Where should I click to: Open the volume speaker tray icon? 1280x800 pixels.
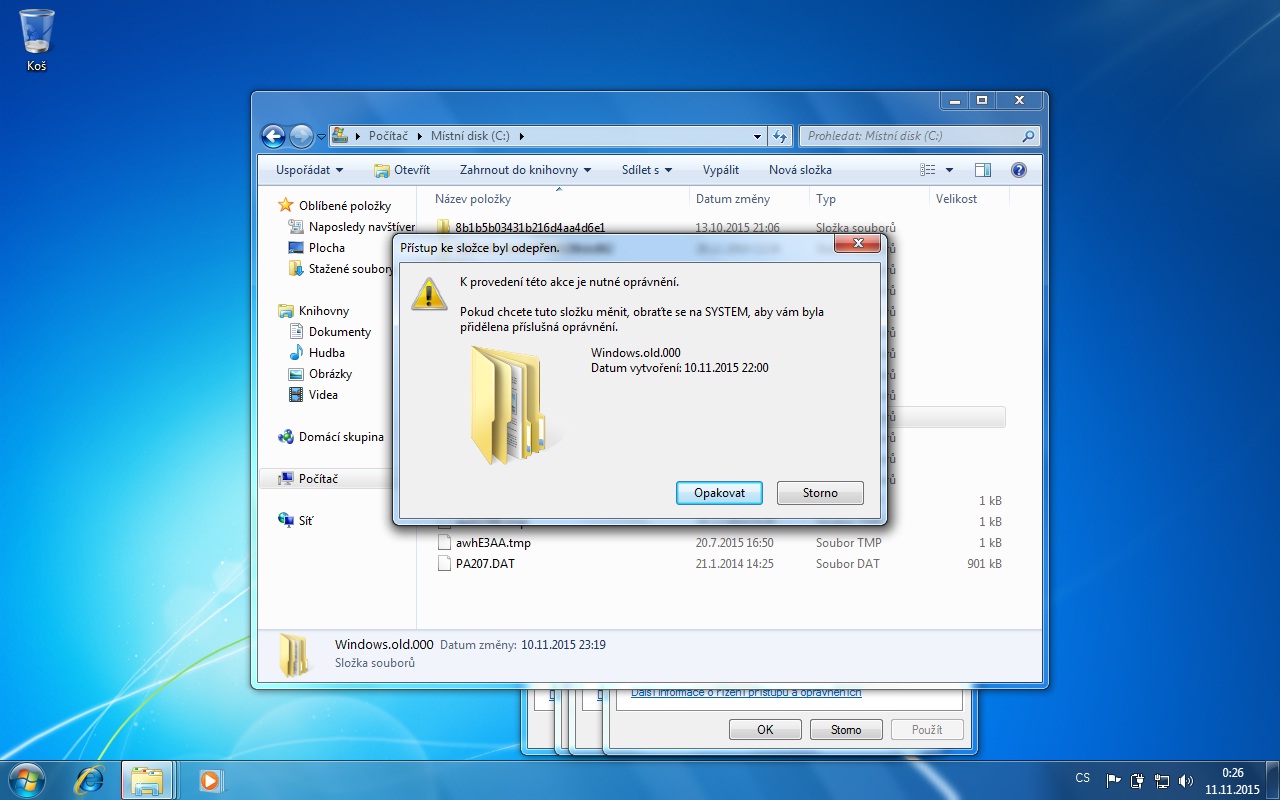(1186, 780)
